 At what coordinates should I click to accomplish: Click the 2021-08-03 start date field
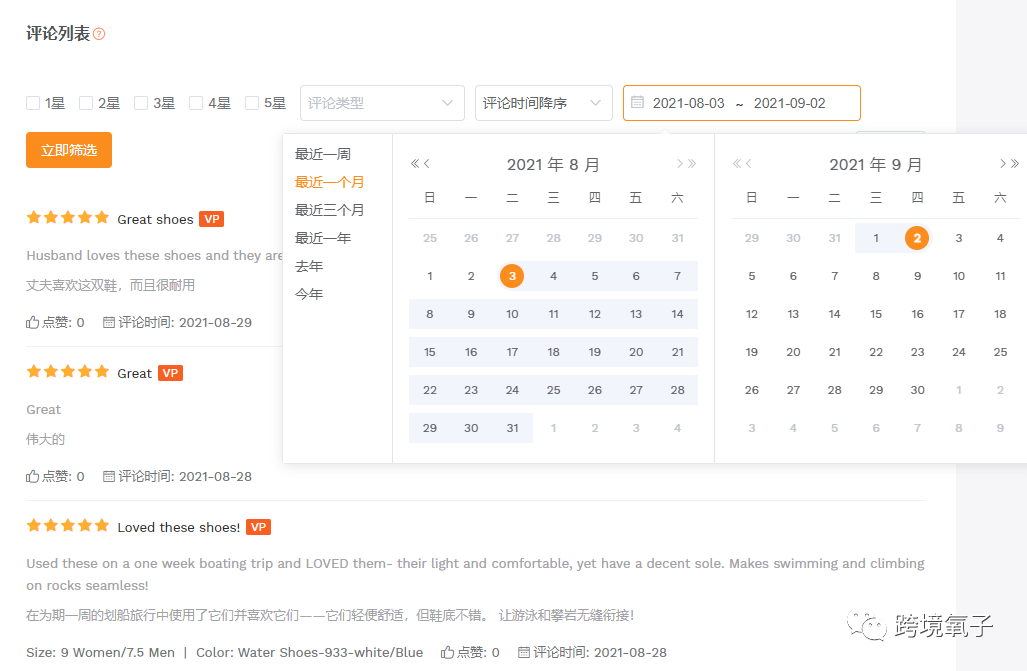tap(688, 103)
